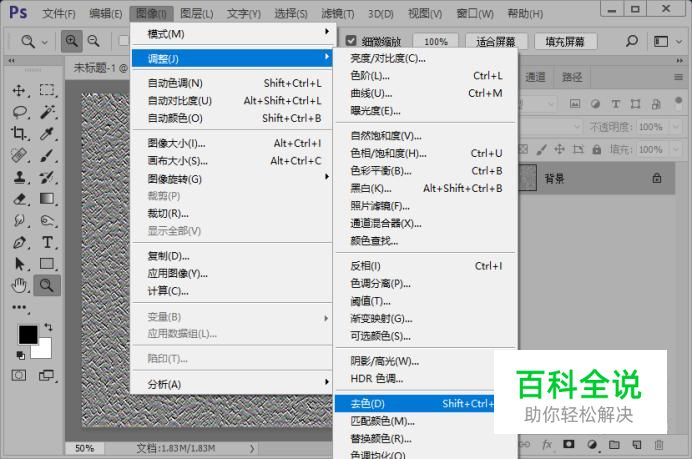Image resolution: width=692 pixels, height=459 pixels.
Task: Open the zoom tool preset dropdown
Action: (45, 42)
